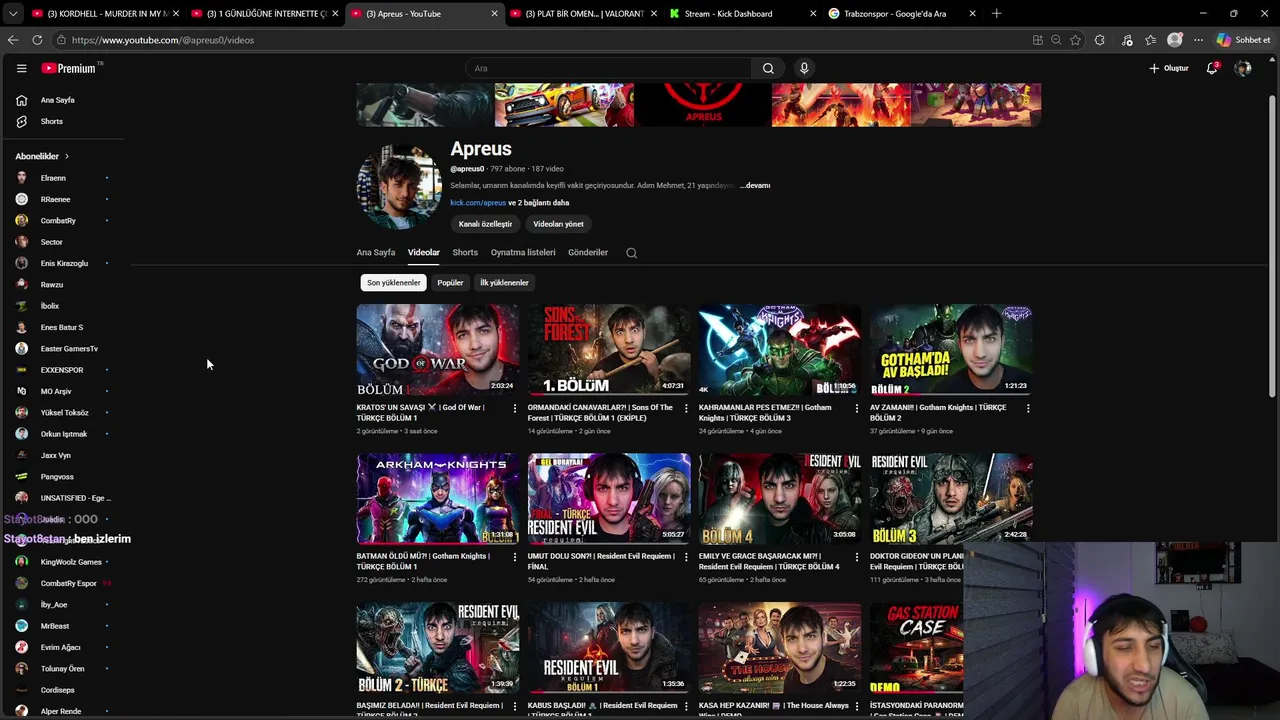Screen dimensions: 1280x720
Task: Click the Oluştur create button
Action: [x=1169, y=68]
